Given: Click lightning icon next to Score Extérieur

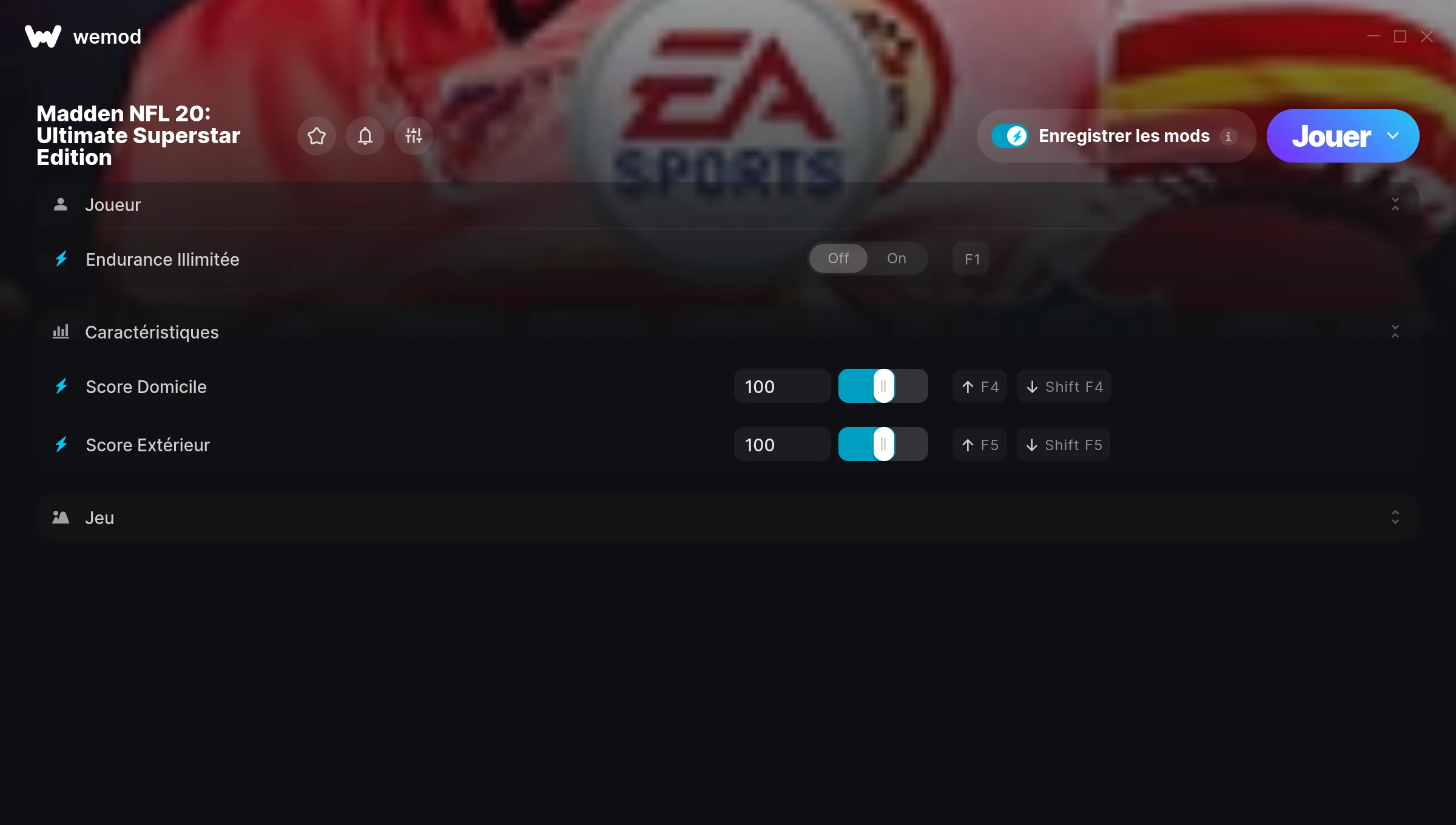Looking at the screenshot, I should click(x=61, y=445).
